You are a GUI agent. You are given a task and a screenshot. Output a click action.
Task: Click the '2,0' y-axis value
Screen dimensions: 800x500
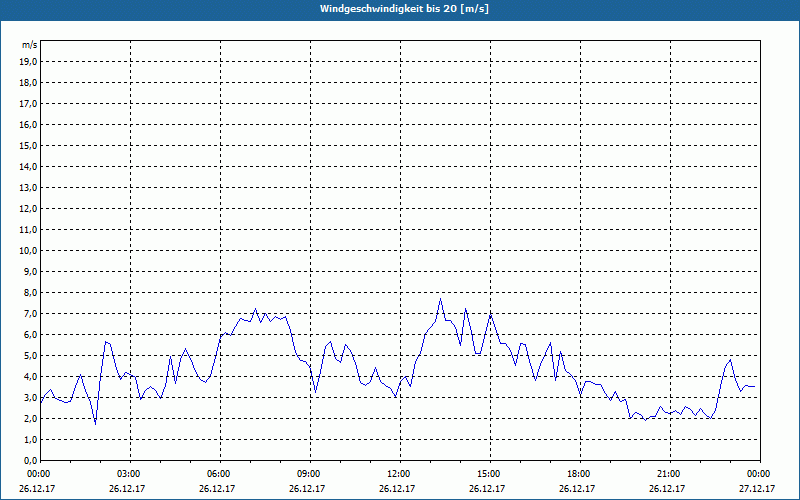point(30,418)
